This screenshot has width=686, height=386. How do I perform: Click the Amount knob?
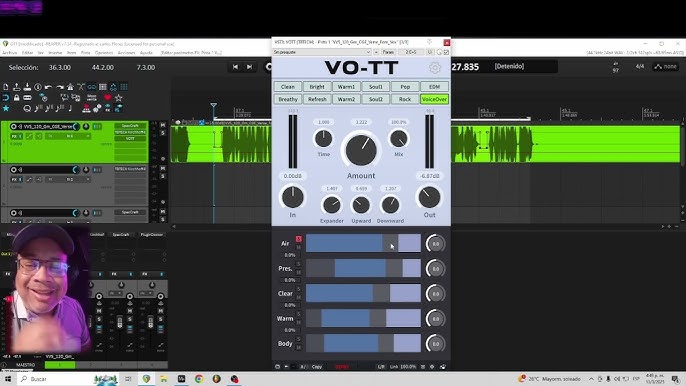361,150
